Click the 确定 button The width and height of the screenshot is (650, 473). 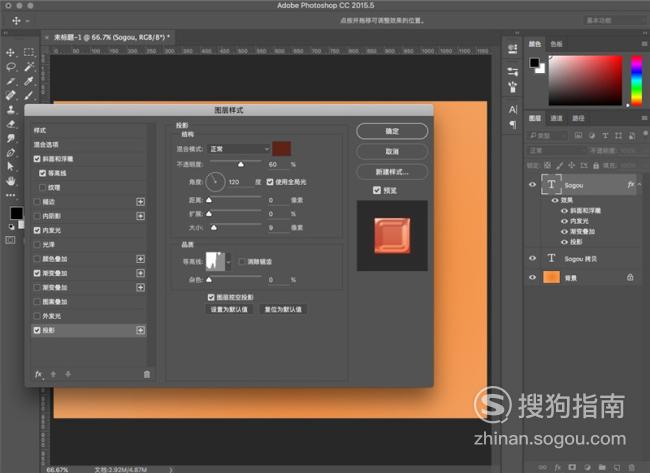(392, 131)
